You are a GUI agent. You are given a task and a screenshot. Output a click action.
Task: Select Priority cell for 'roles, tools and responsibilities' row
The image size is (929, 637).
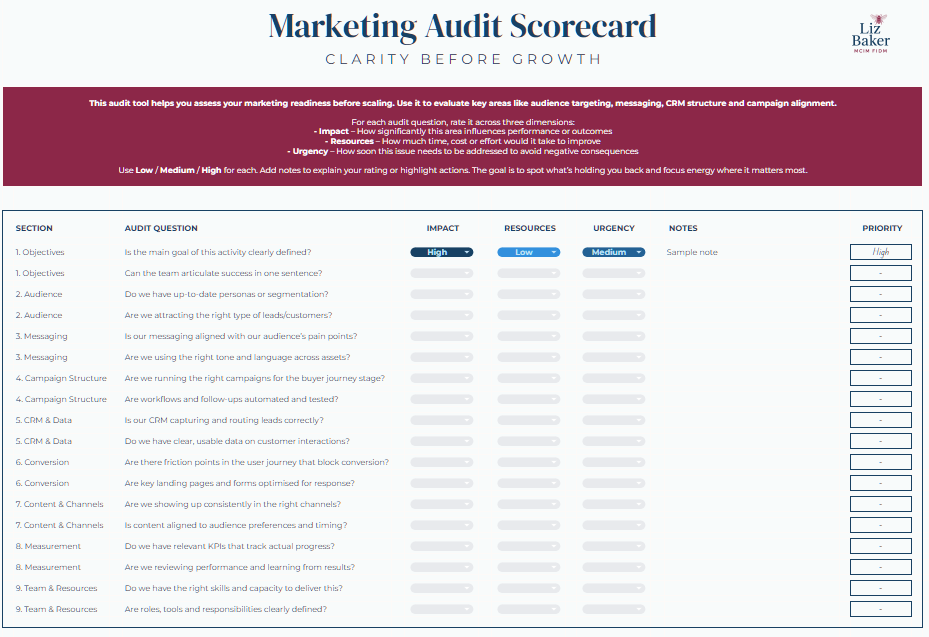click(880, 609)
